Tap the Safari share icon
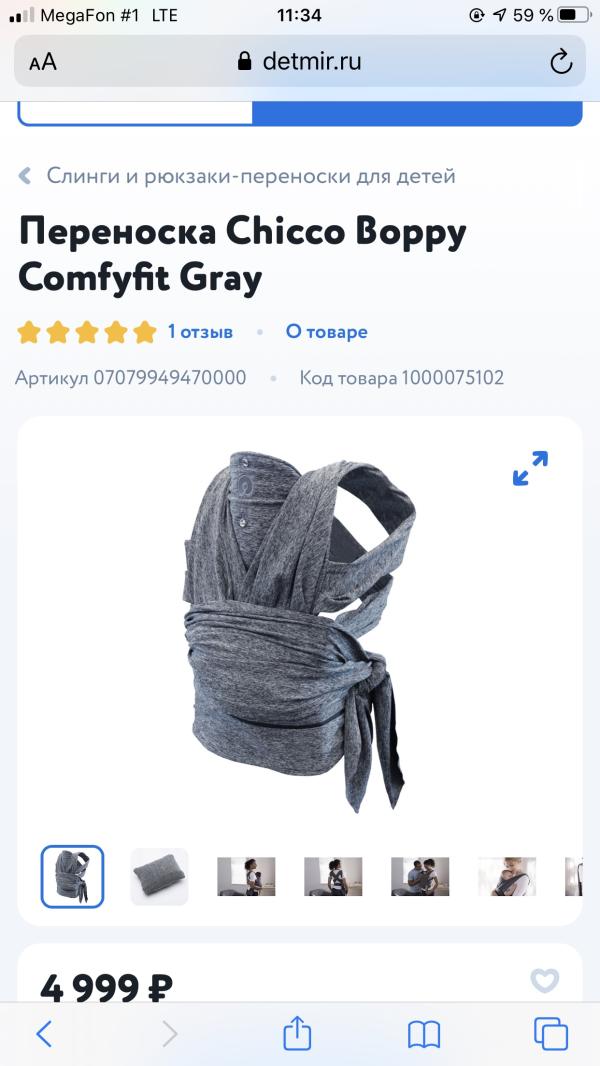 coord(297,1034)
